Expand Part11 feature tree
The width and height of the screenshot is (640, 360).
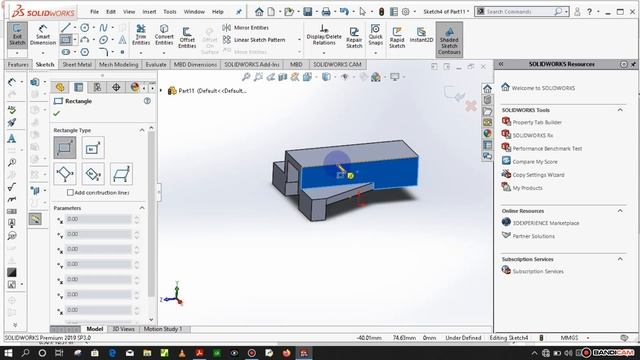pyautogui.click(x=161, y=91)
